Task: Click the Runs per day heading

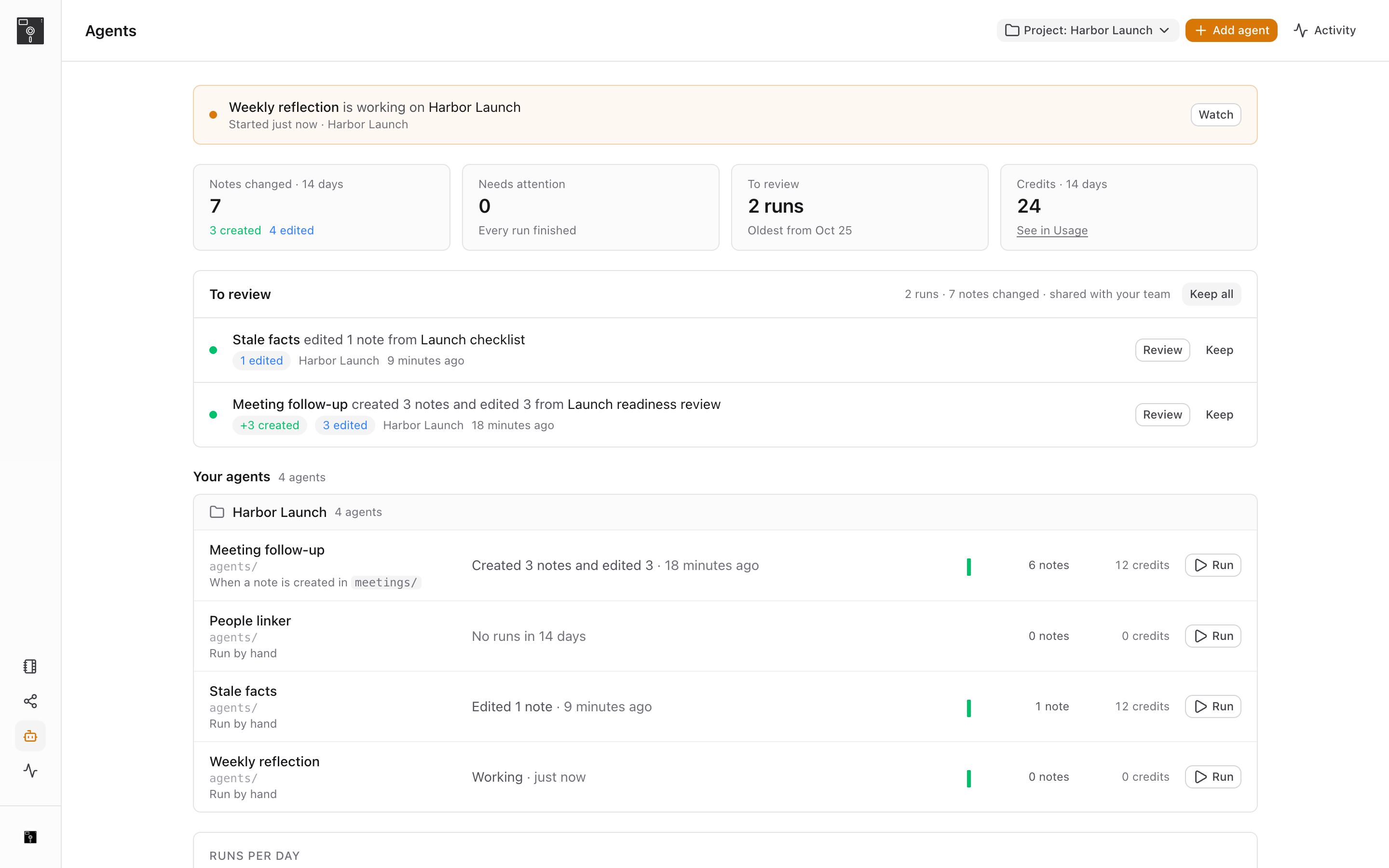Action: click(255, 856)
